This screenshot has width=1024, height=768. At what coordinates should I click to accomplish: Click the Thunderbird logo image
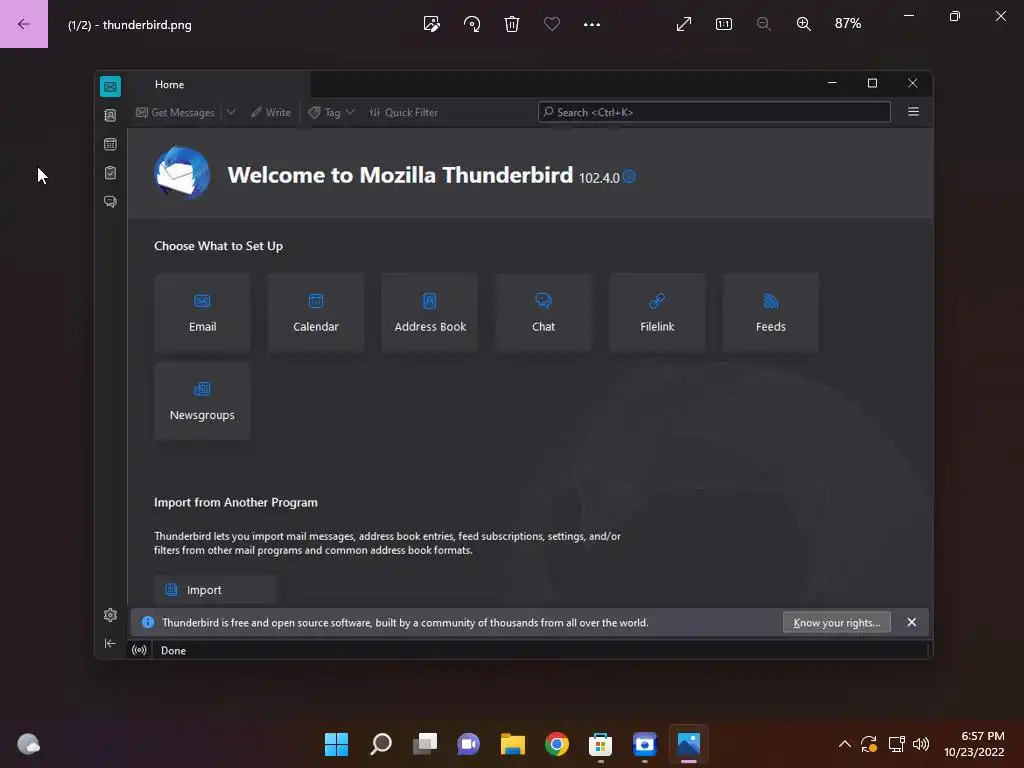(x=182, y=173)
